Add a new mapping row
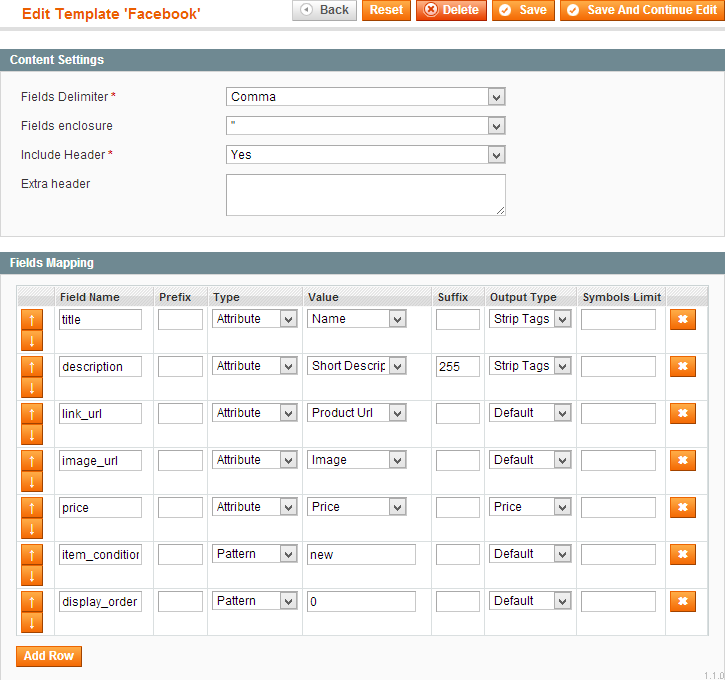The height and width of the screenshot is (680, 725). 49,656
